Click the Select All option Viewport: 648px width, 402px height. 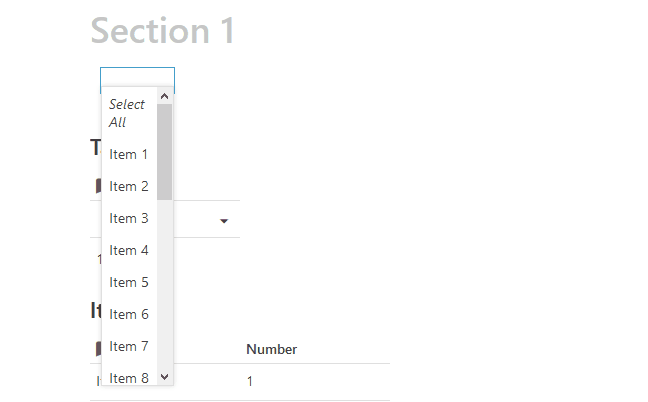tap(127, 113)
